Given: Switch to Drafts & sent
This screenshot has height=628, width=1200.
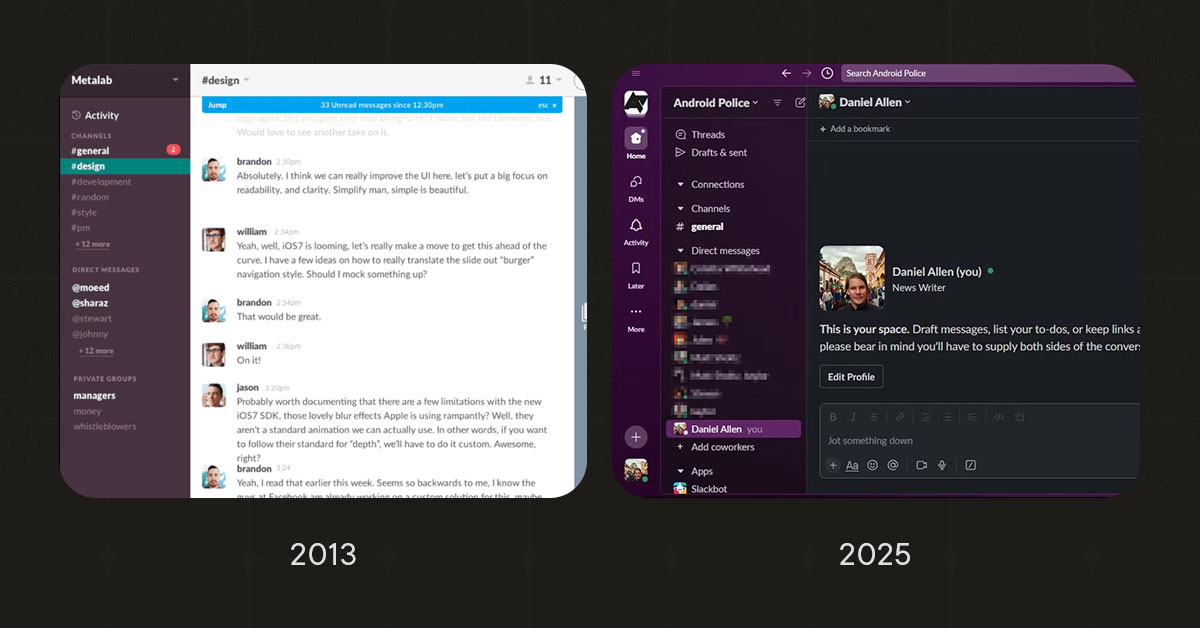Looking at the screenshot, I should point(717,152).
